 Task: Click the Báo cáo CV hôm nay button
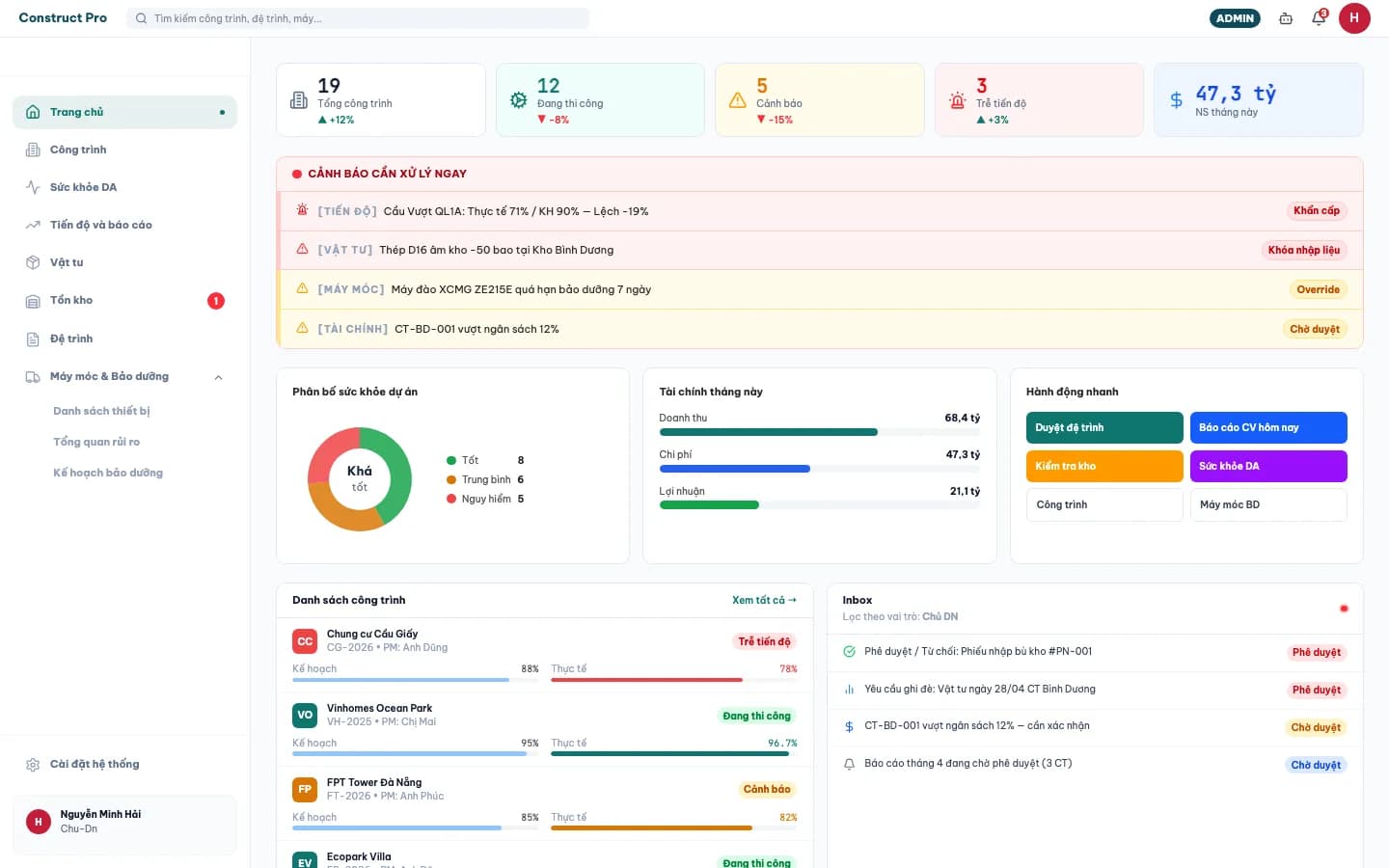1268,428
